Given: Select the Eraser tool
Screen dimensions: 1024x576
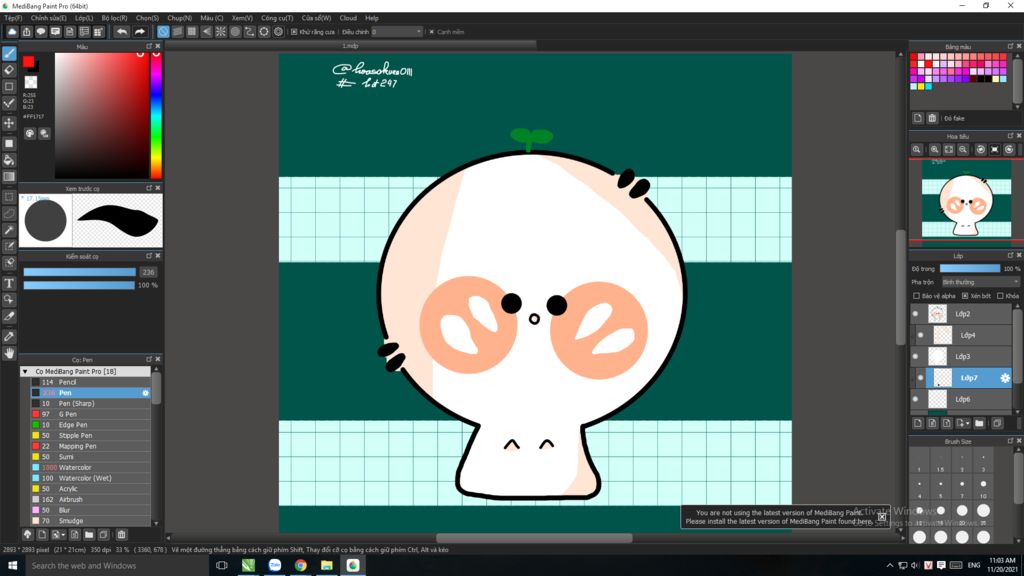Looking at the screenshot, I should 9,70.
